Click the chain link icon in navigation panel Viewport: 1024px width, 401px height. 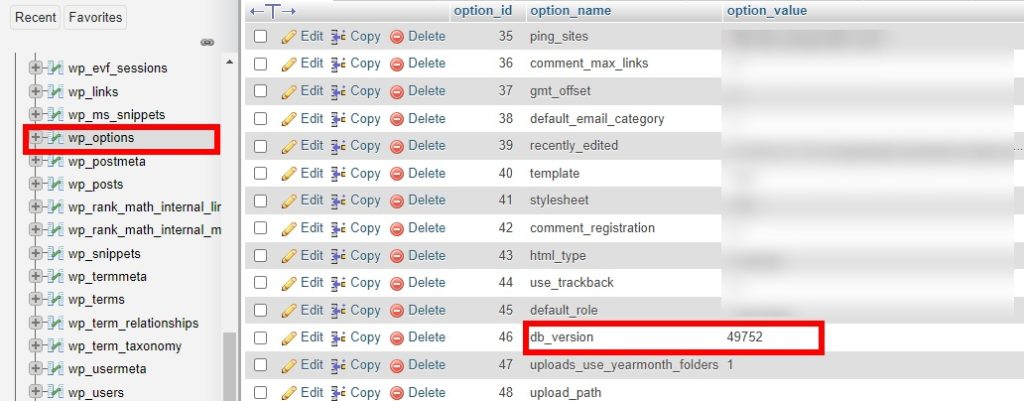208,42
